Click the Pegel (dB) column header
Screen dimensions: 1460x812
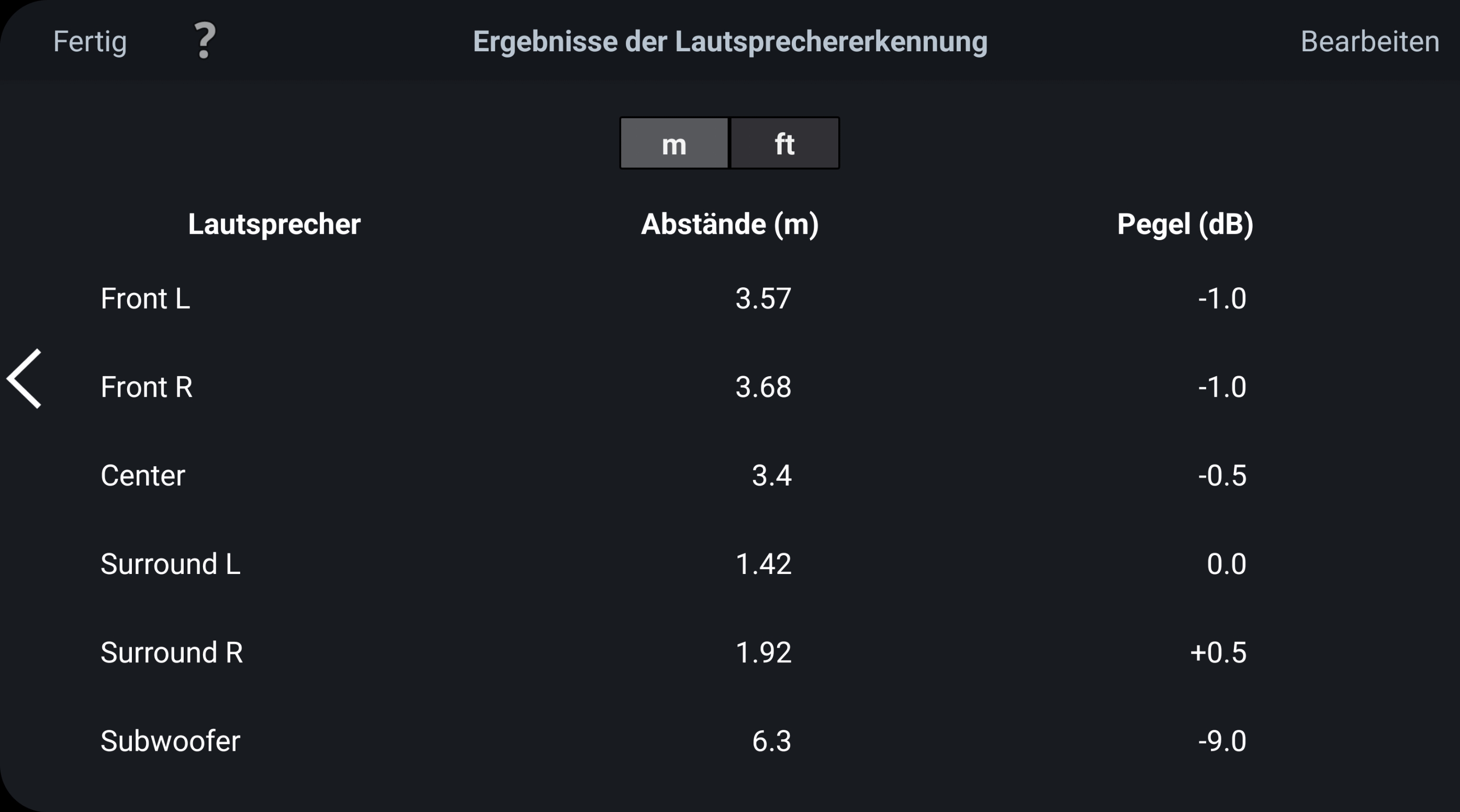coord(1185,224)
